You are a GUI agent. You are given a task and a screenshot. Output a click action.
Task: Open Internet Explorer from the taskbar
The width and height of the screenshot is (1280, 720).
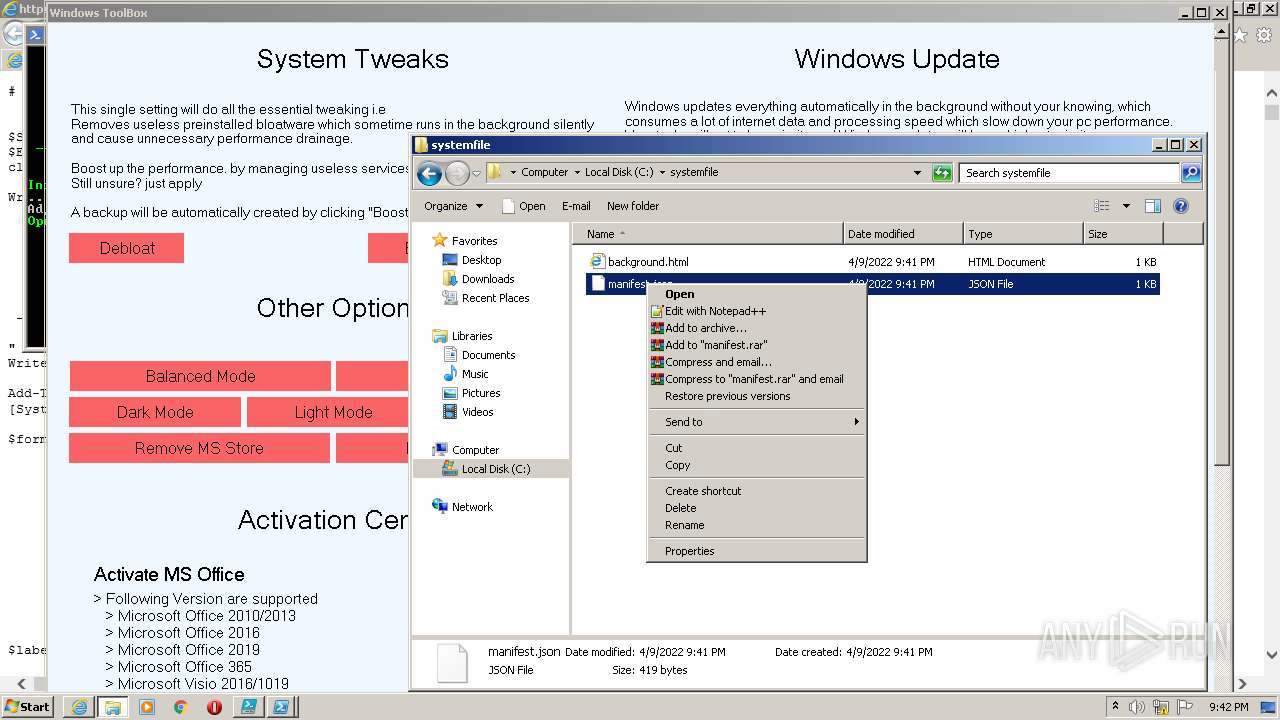coord(79,707)
